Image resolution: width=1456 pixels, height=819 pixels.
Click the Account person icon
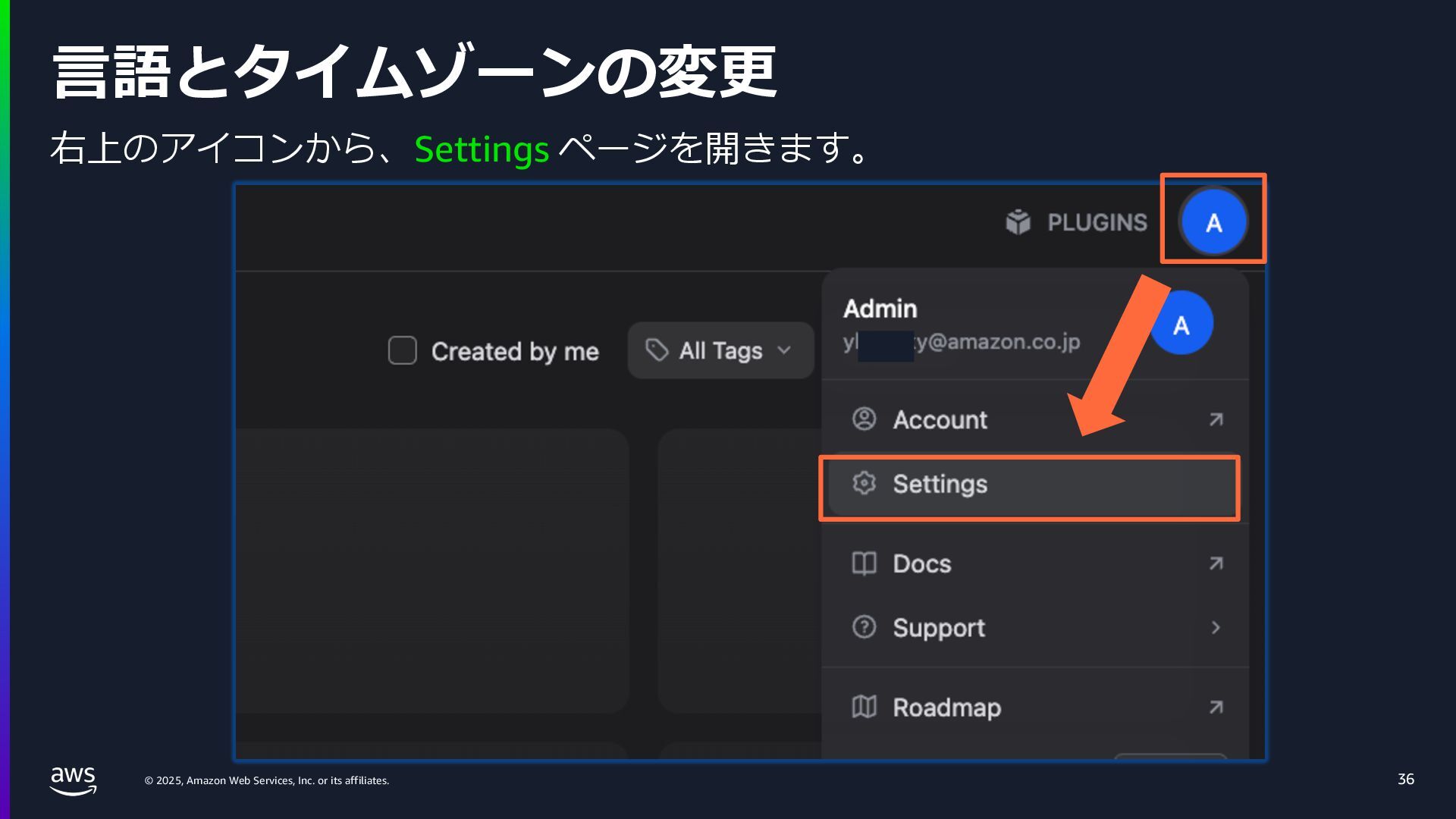click(x=864, y=419)
